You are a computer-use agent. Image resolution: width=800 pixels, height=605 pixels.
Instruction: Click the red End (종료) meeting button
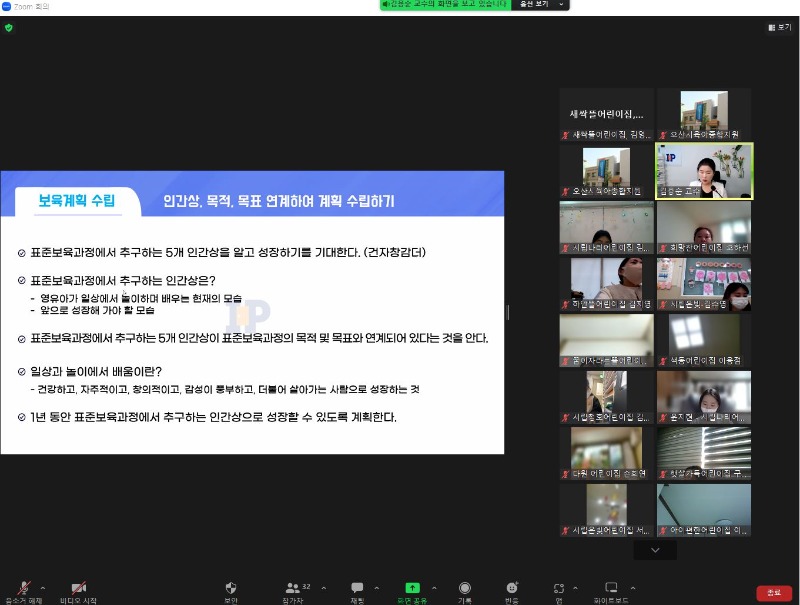coord(773,593)
